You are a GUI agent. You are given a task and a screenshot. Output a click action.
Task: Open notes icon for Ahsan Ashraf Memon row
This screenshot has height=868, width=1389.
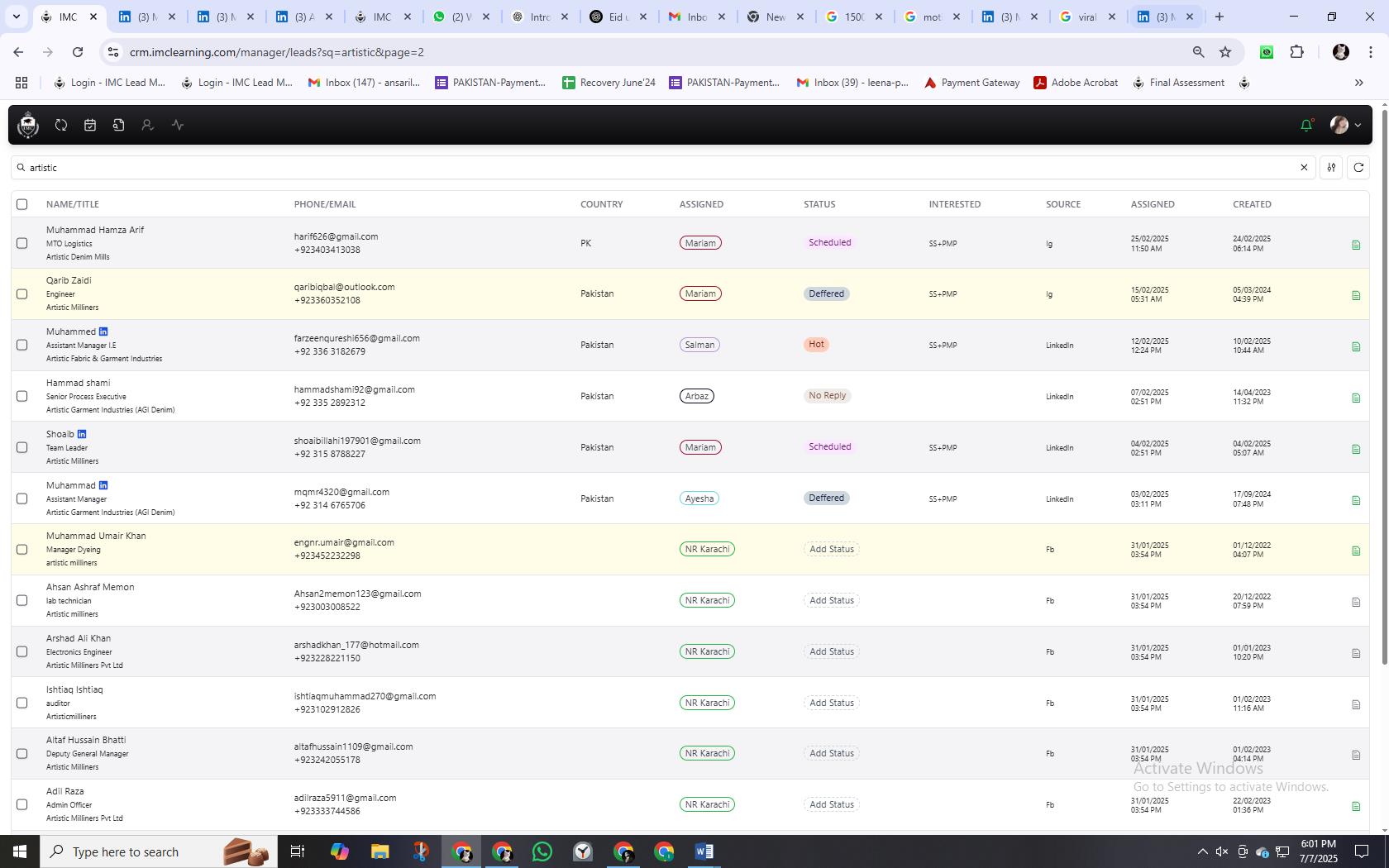tap(1356, 602)
